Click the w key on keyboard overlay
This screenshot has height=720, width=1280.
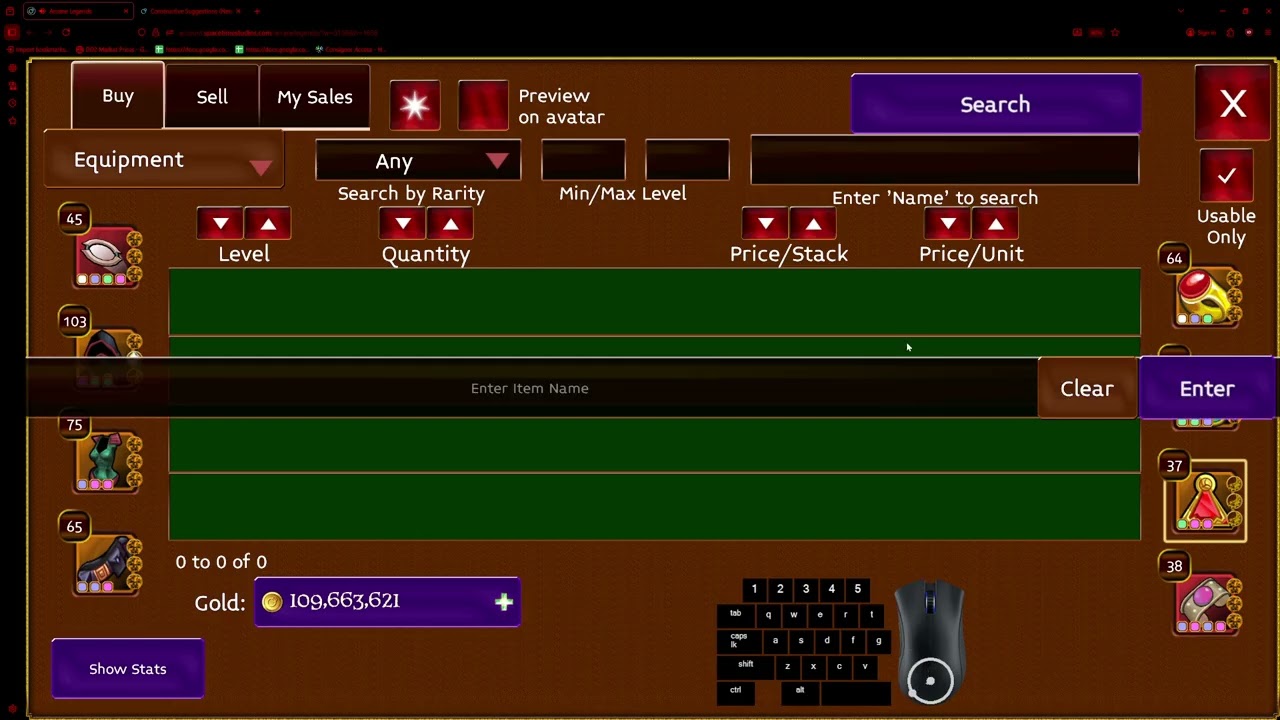pos(794,615)
